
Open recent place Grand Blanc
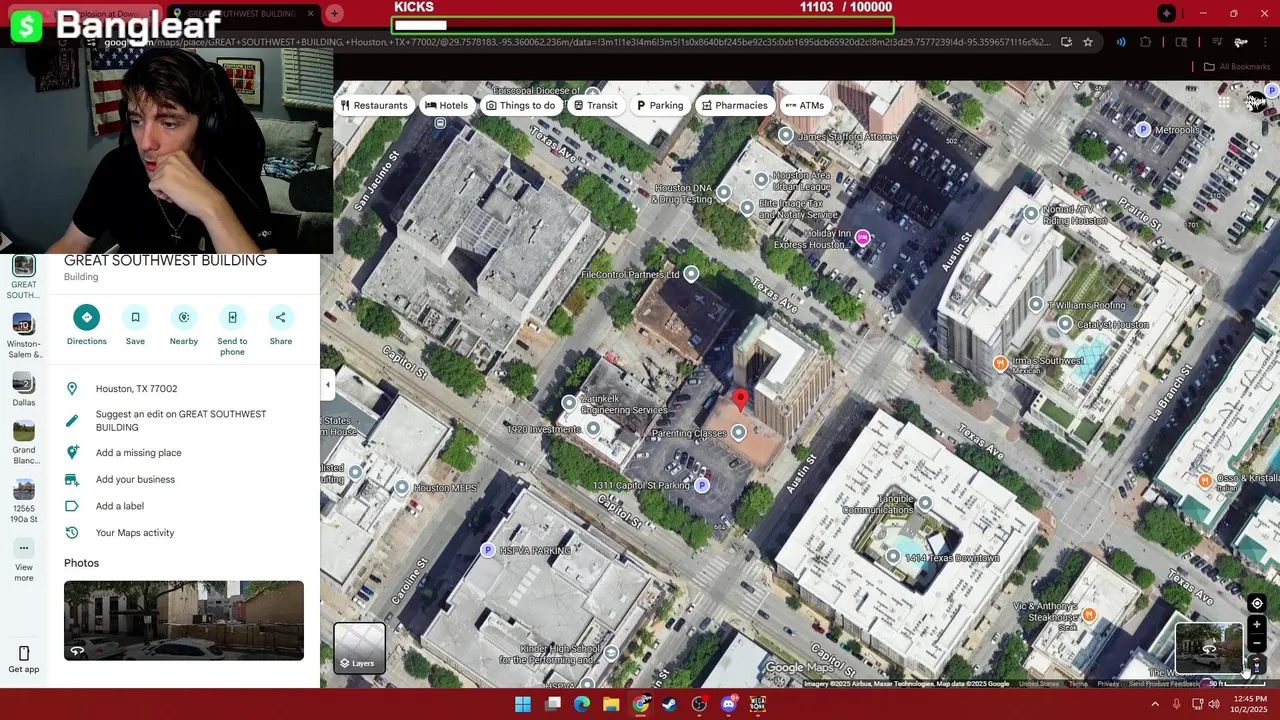click(24, 442)
